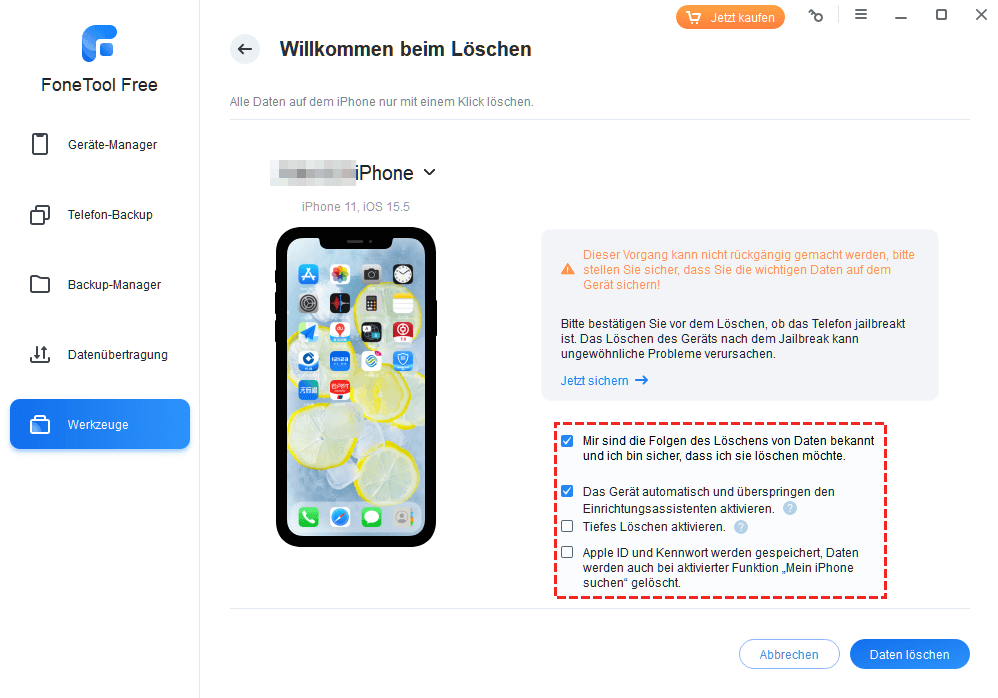Enable Tiefes Löschen aktivieren checkbox
The width and height of the screenshot is (998, 698).
pyautogui.click(x=567, y=526)
